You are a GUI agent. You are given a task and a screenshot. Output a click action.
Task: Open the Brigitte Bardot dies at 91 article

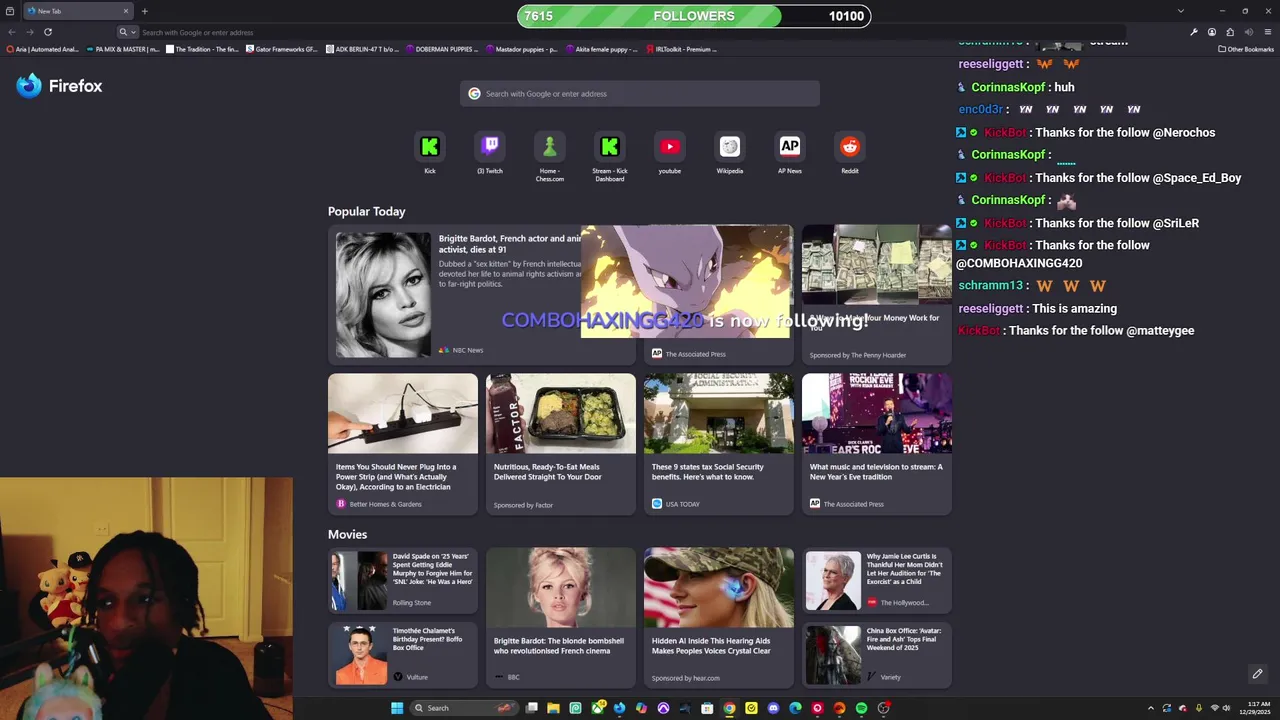tap(481, 295)
